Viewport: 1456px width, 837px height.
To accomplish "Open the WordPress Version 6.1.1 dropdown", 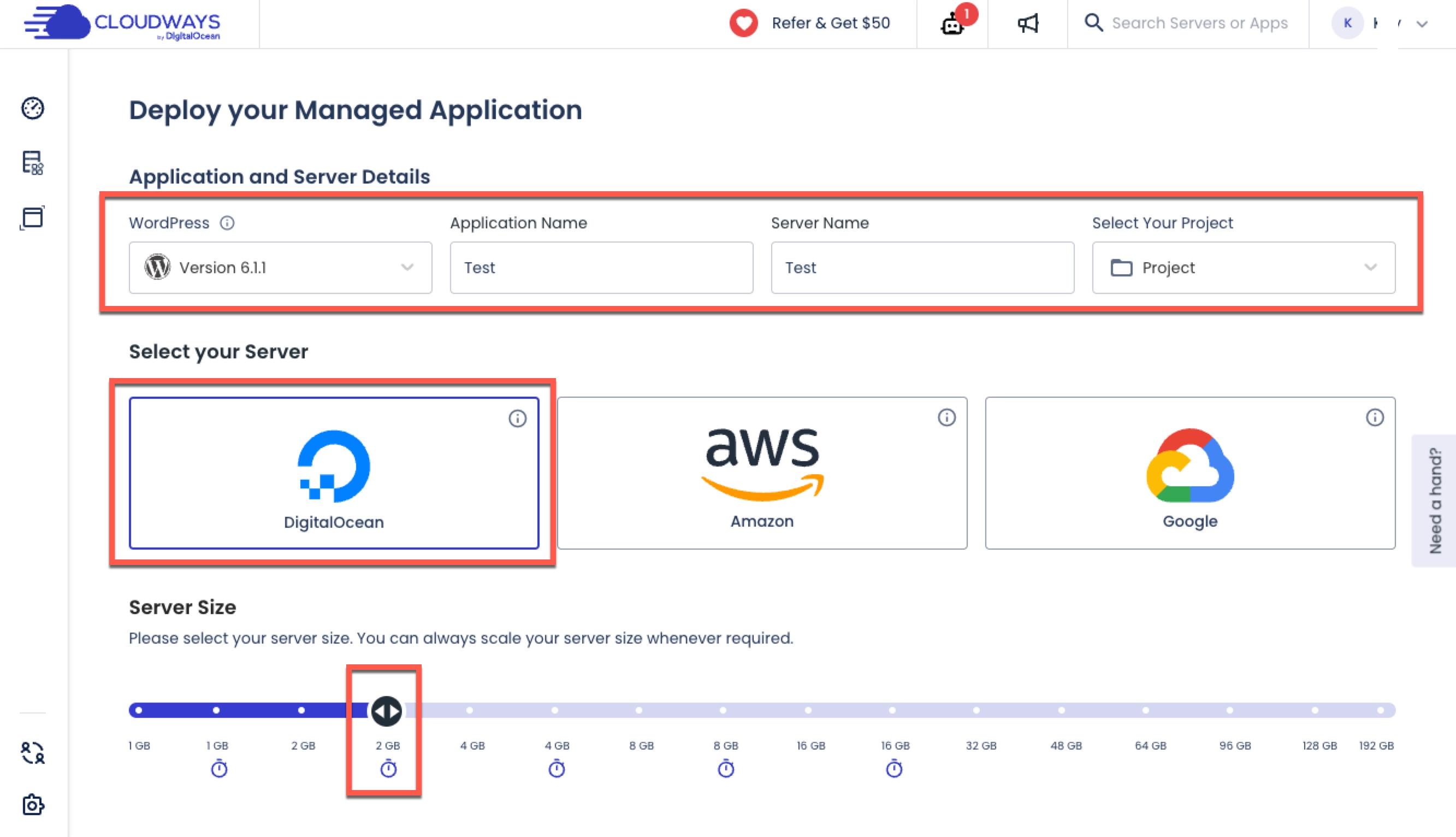I will [279, 268].
